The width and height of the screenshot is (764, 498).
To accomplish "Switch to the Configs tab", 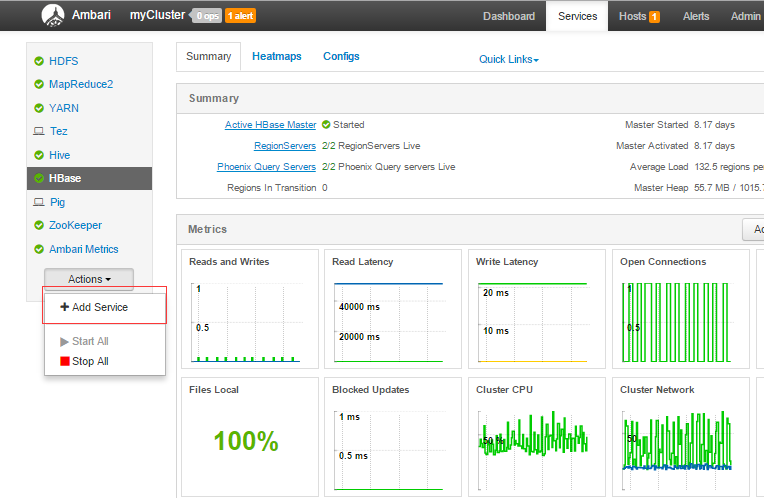I will [341, 57].
